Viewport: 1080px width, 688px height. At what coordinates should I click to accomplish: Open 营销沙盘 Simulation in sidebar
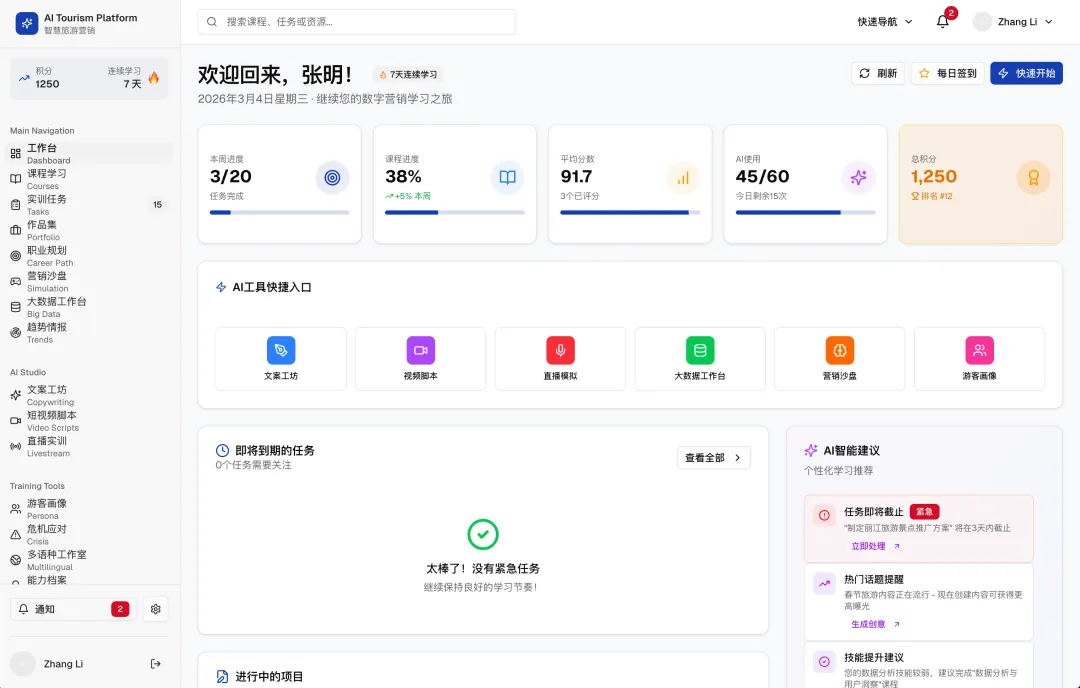pyautogui.click(x=90, y=281)
